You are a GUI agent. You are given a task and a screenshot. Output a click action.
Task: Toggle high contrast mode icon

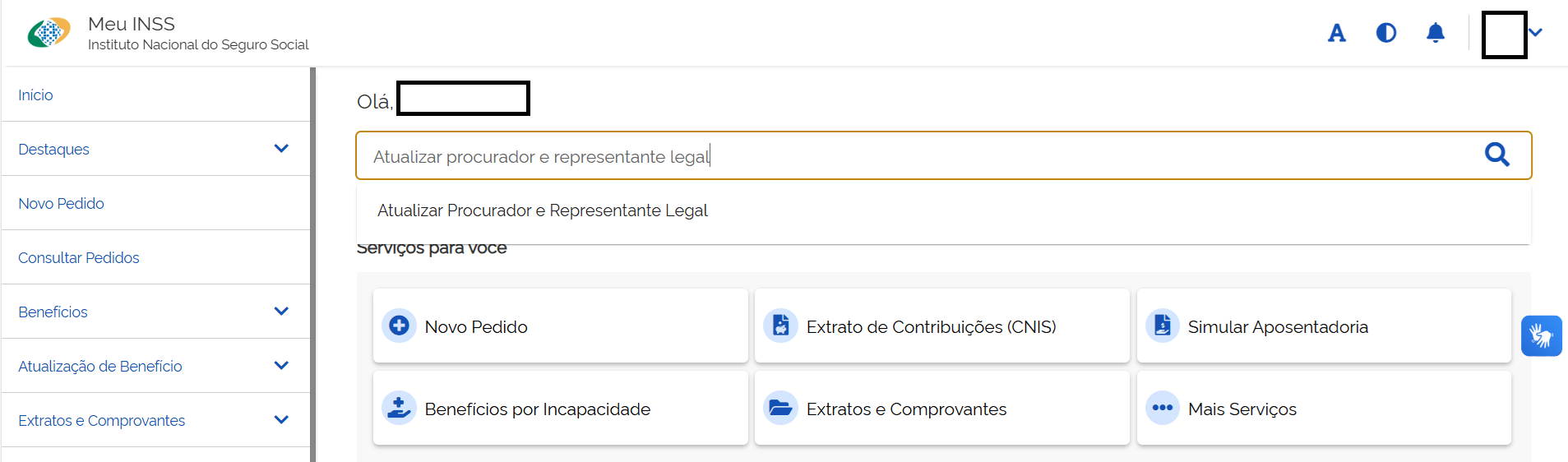coord(1385,33)
